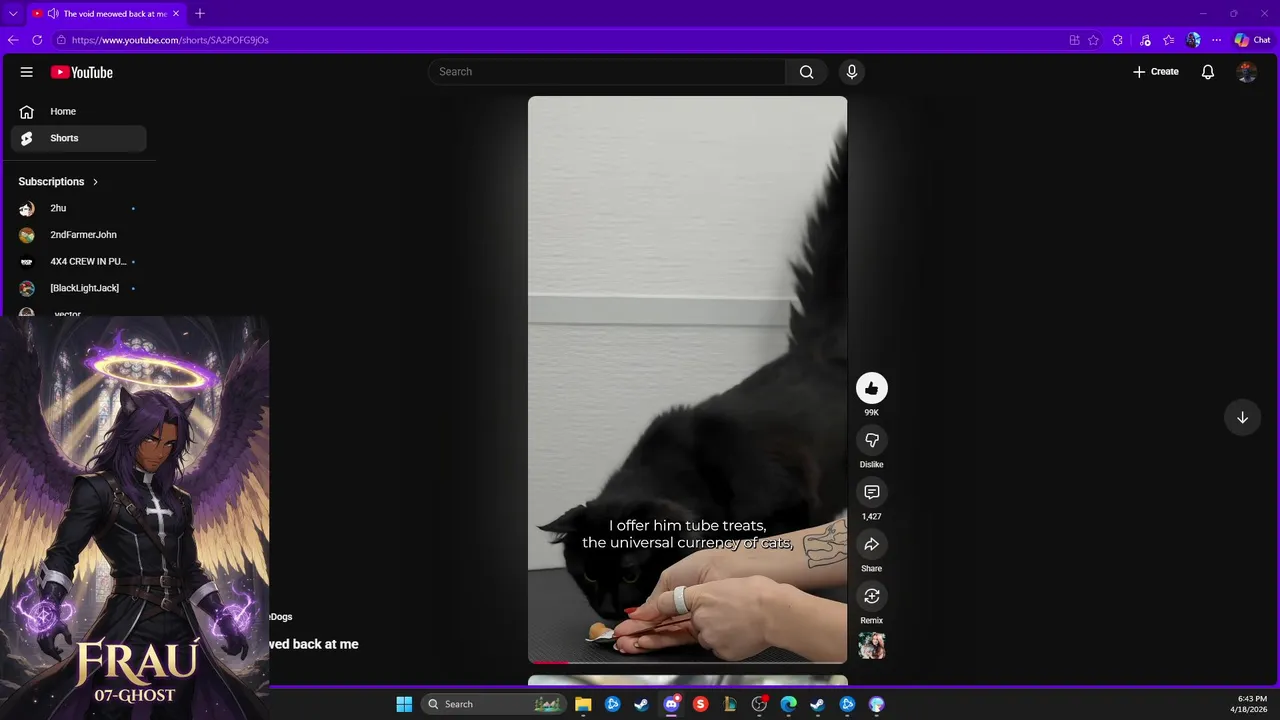Open the sound source thumbnail below Remix
Viewport: 1280px width, 720px height.
(x=872, y=646)
